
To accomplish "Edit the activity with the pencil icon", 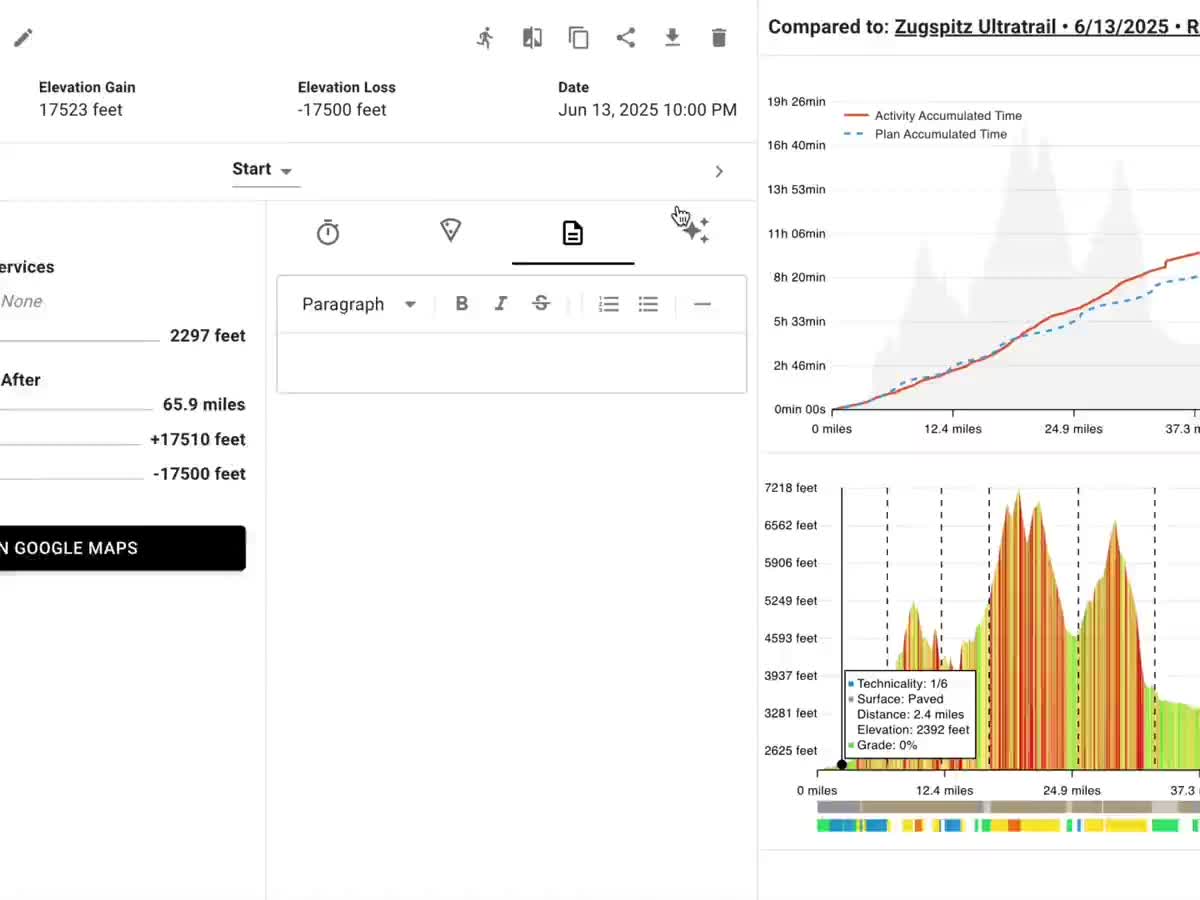I will (22, 37).
